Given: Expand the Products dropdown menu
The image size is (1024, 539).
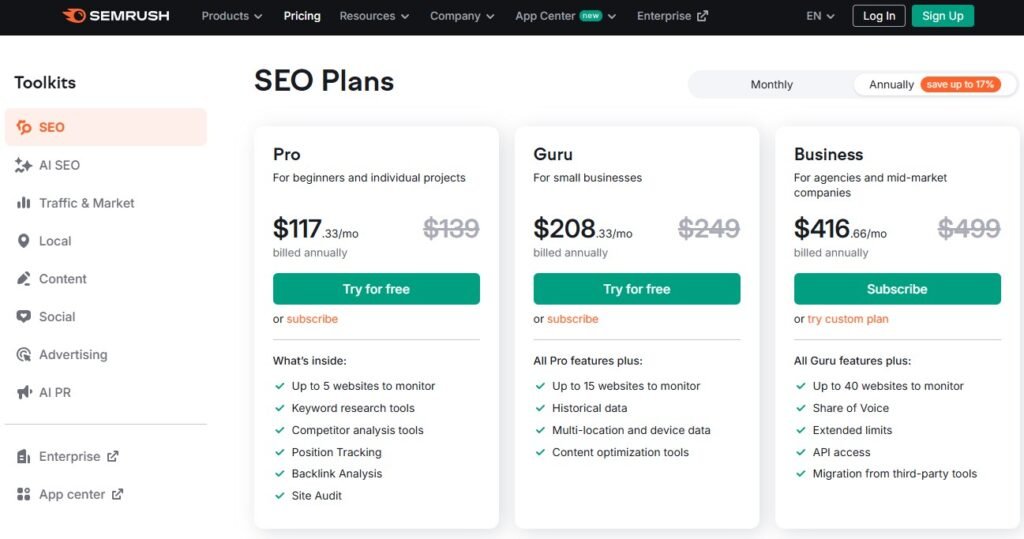Looking at the screenshot, I should click(231, 16).
